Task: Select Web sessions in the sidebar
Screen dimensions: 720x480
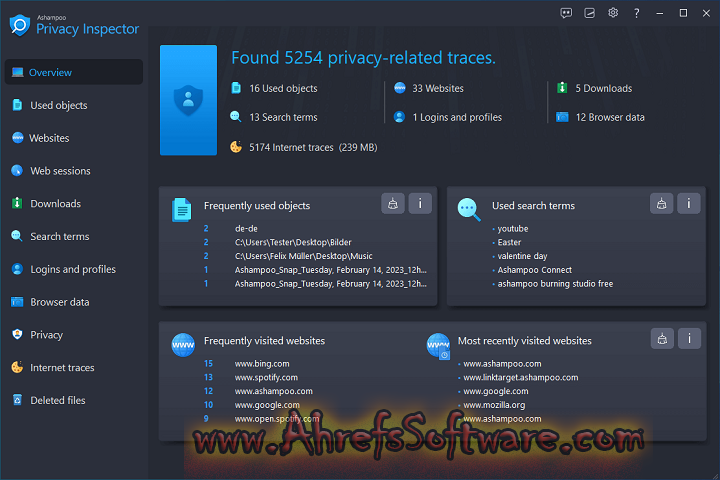Action: [60, 171]
